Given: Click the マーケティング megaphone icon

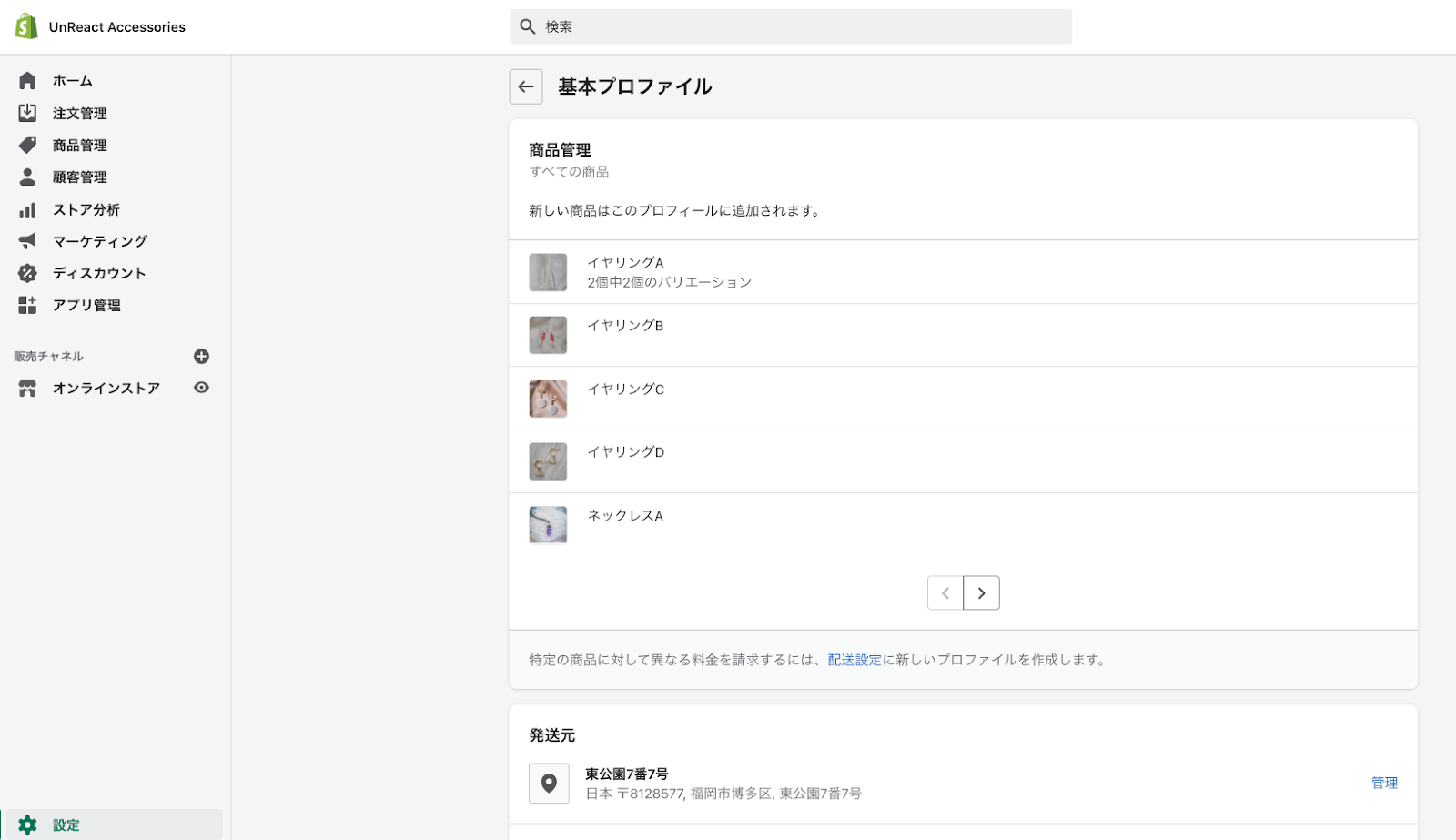Looking at the screenshot, I should [27, 241].
